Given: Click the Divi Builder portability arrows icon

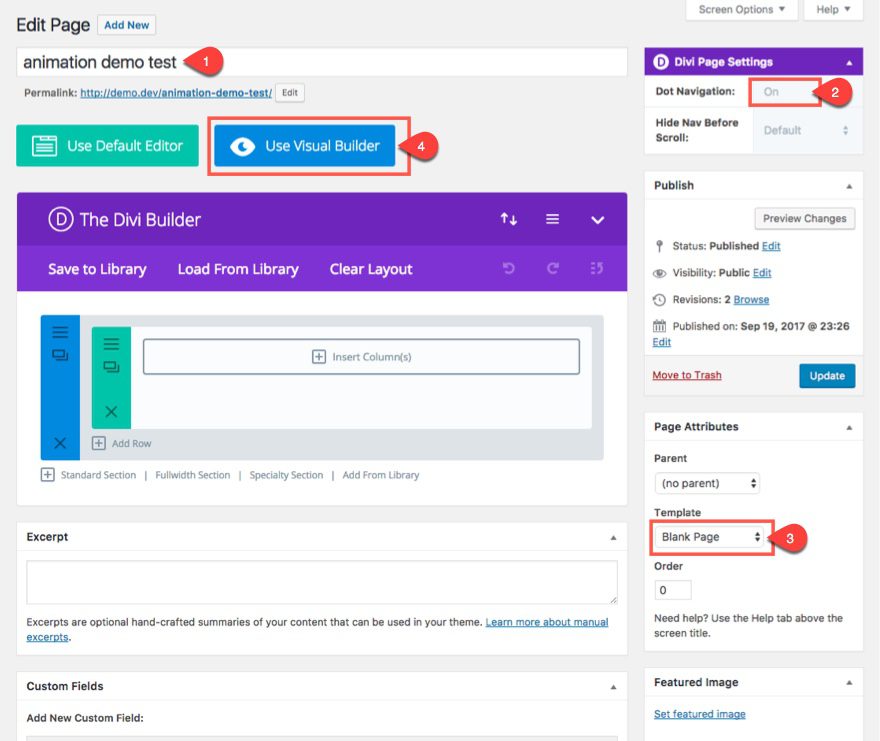Looking at the screenshot, I should [x=509, y=219].
